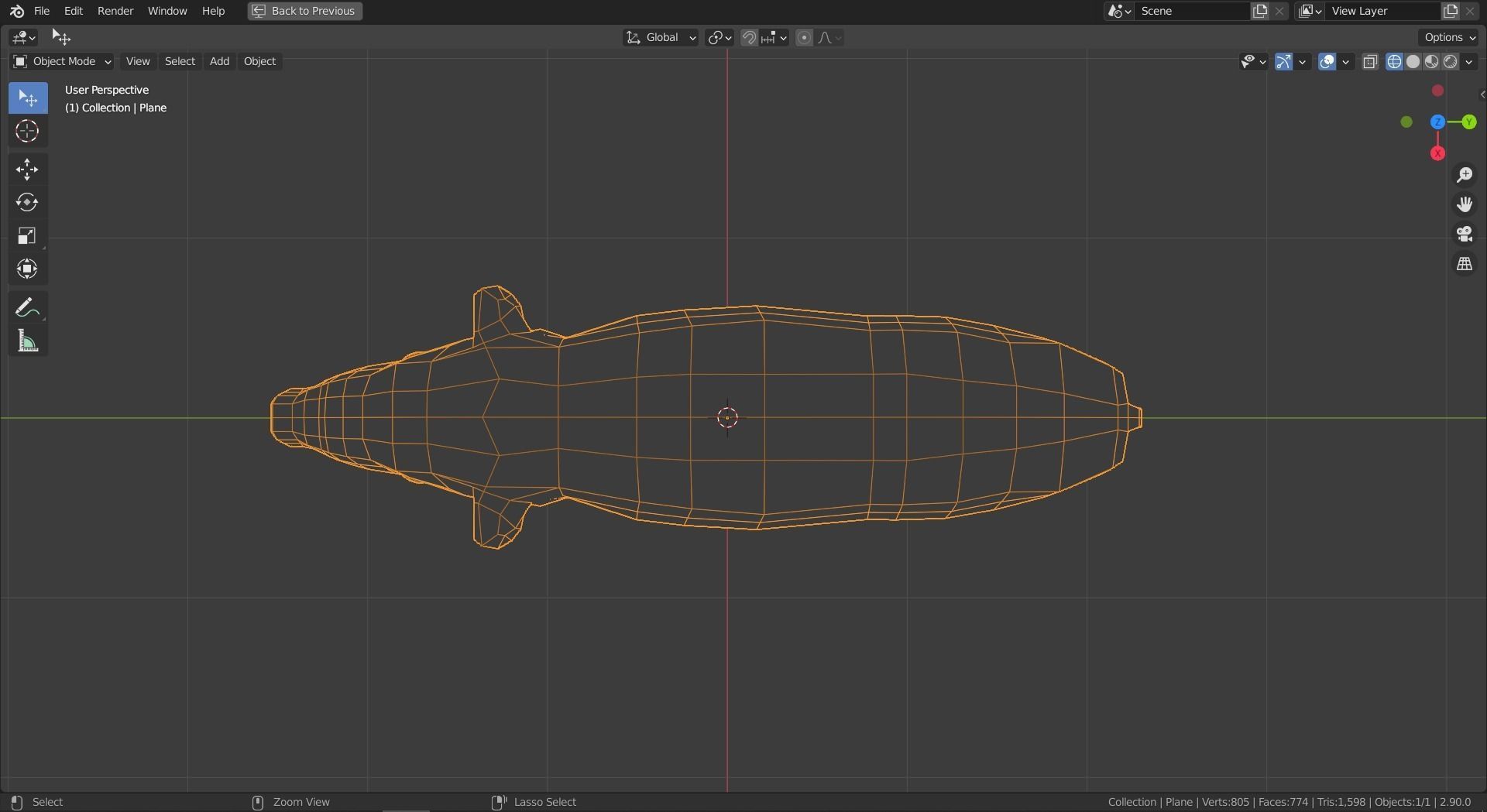Click the dim green negative axis dot

(x=1406, y=122)
